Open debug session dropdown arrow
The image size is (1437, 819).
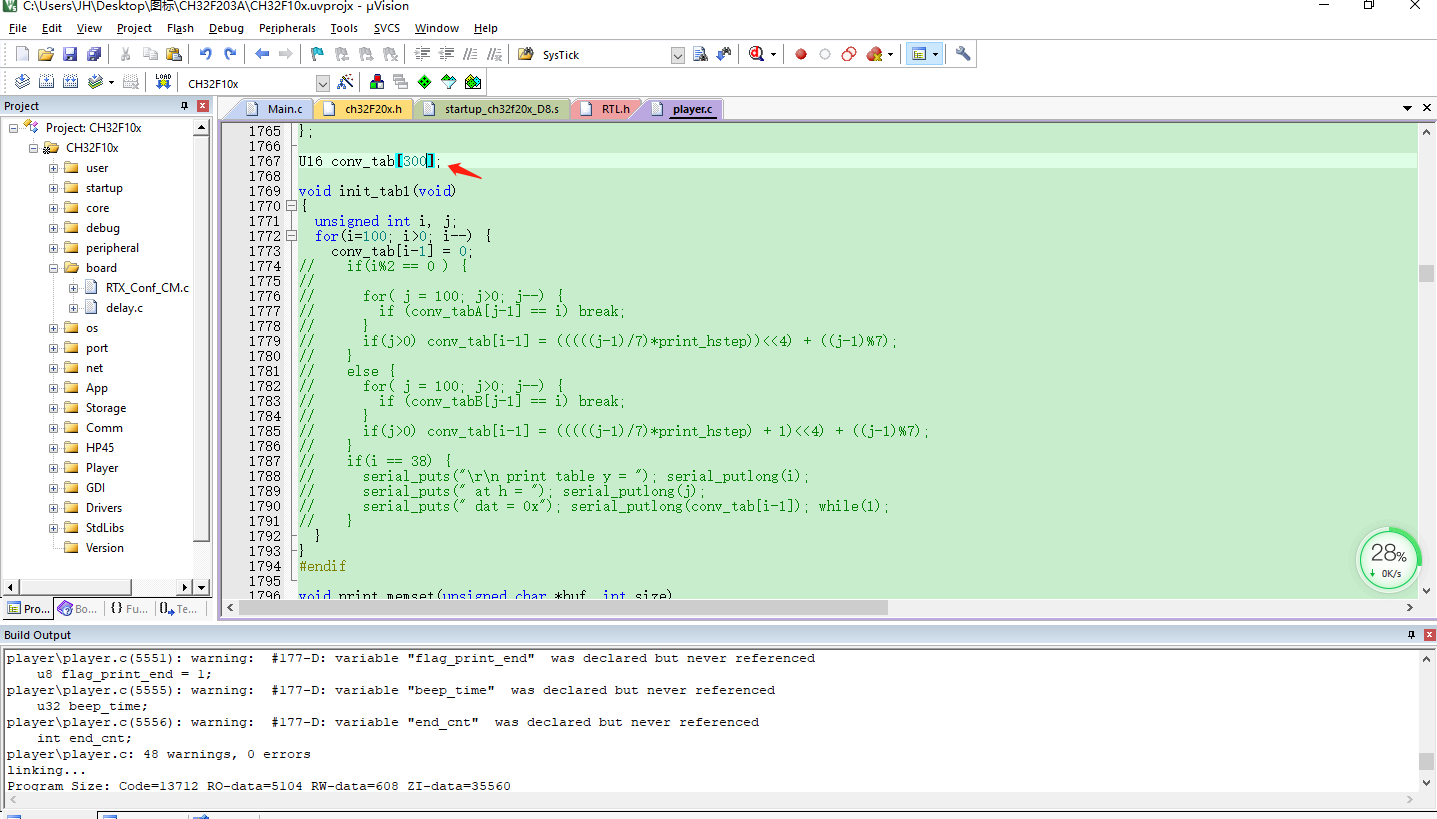click(774, 55)
